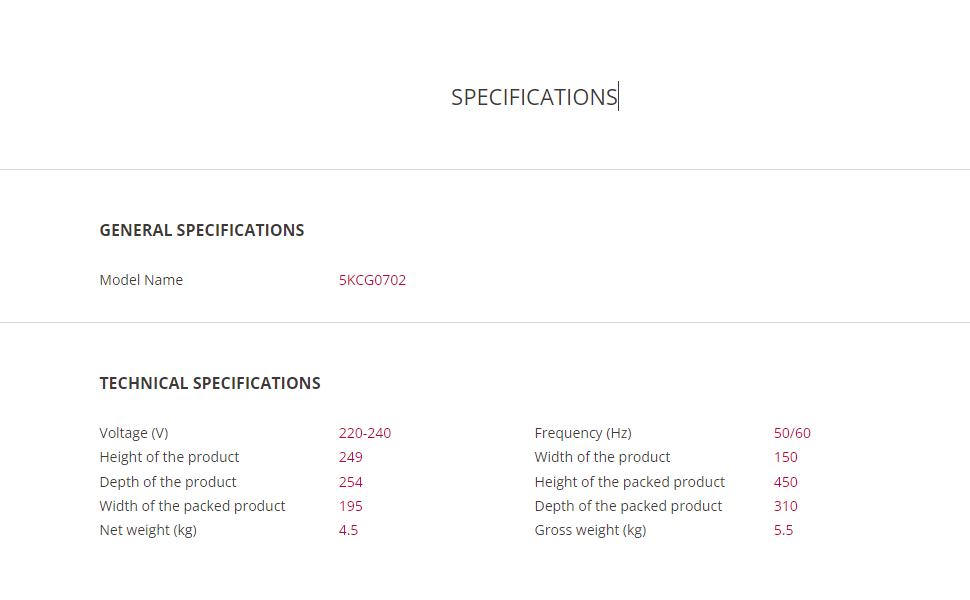Click the gross weight value 5.5
The height and width of the screenshot is (600, 970).
click(x=783, y=530)
